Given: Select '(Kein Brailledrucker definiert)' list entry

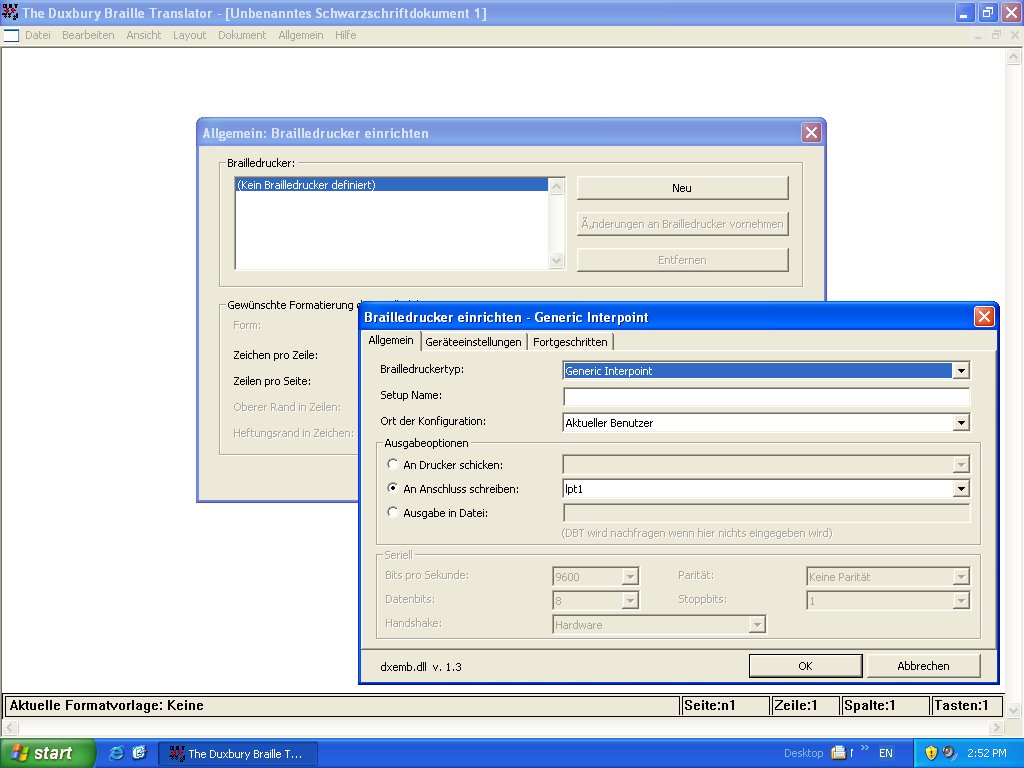Looking at the screenshot, I should pyautogui.click(x=391, y=185).
